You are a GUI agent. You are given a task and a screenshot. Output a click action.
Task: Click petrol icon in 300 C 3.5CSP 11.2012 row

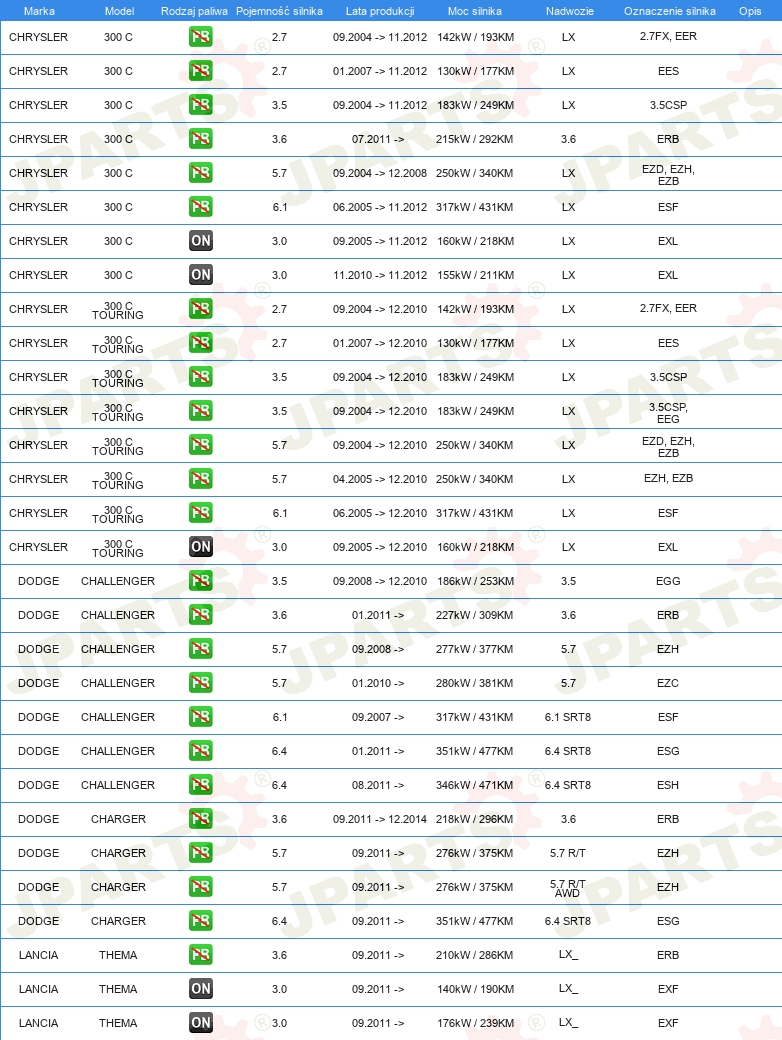coord(200,105)
